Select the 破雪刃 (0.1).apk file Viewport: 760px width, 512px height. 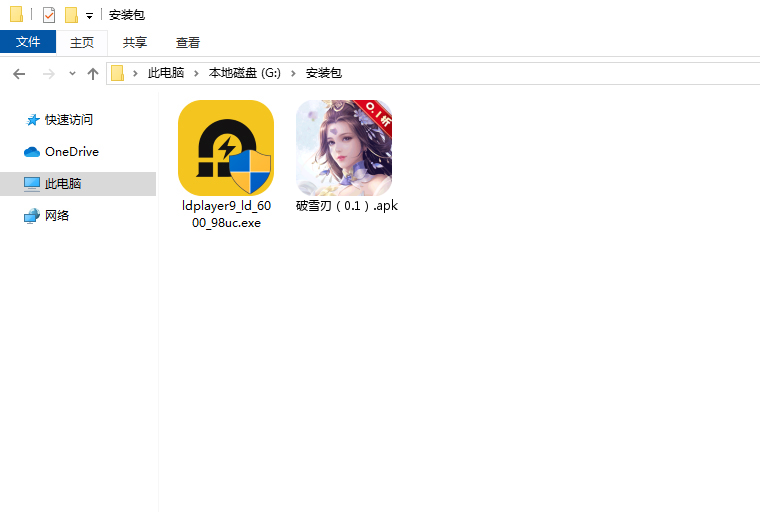point(344,148)
